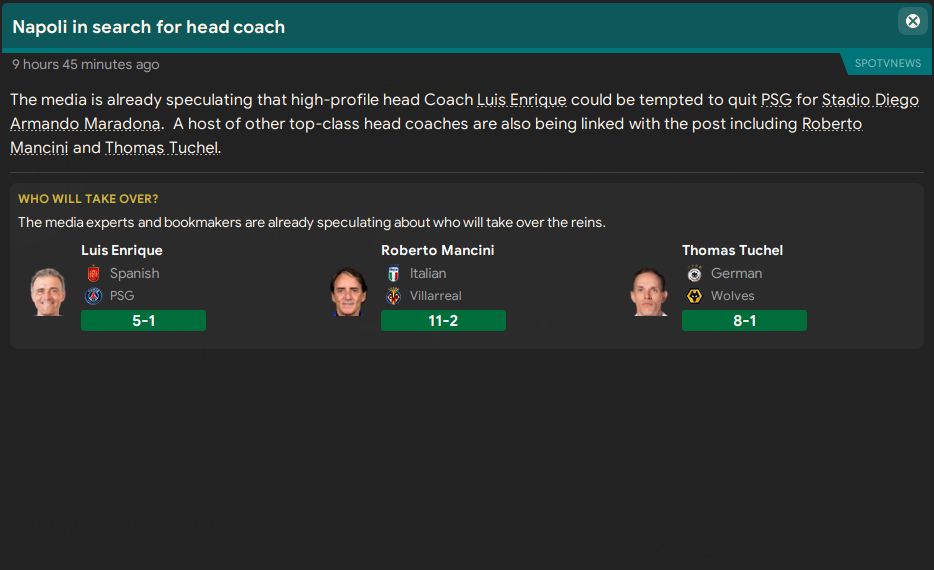Click the 5-1 odds for Luis Enrique
Screen dimensions: 934x570
[x=143, y=321]
